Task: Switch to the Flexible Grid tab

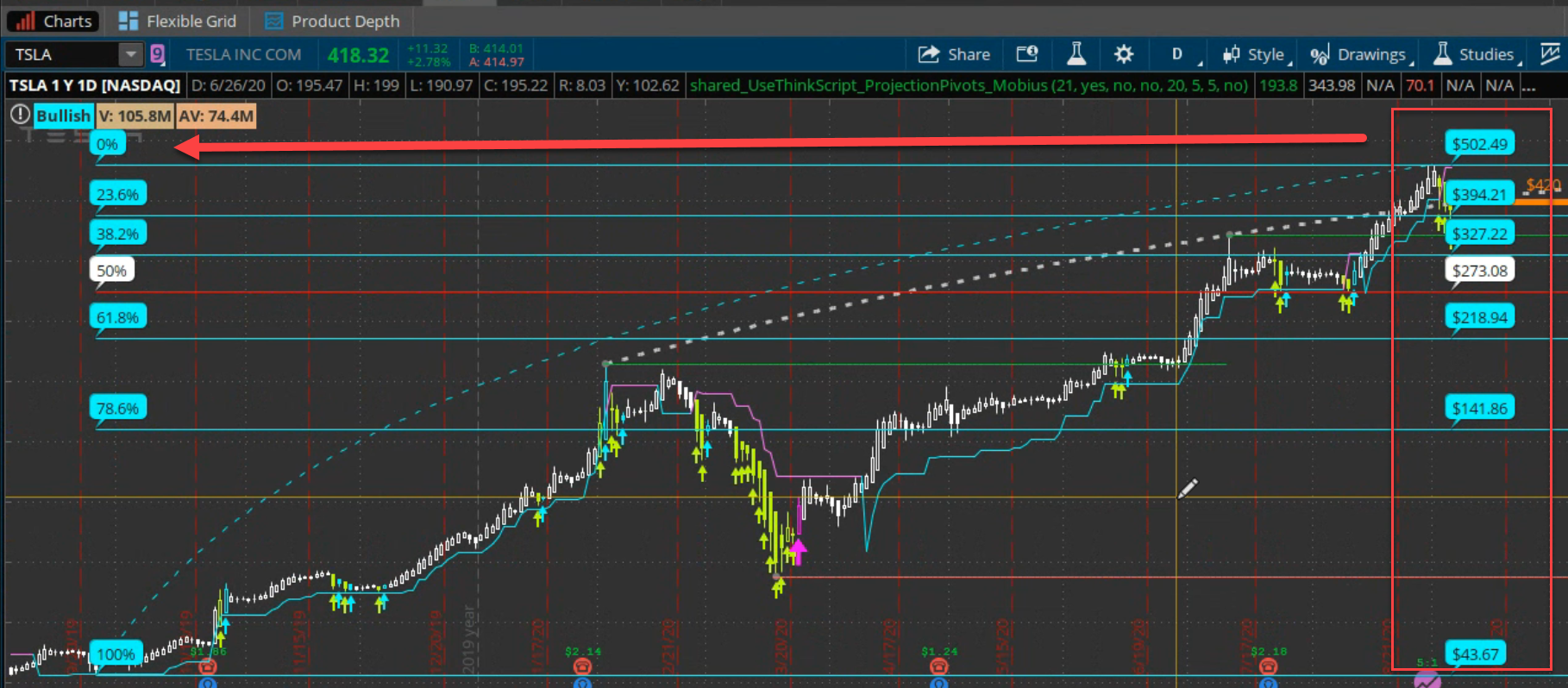Action: 177,21
